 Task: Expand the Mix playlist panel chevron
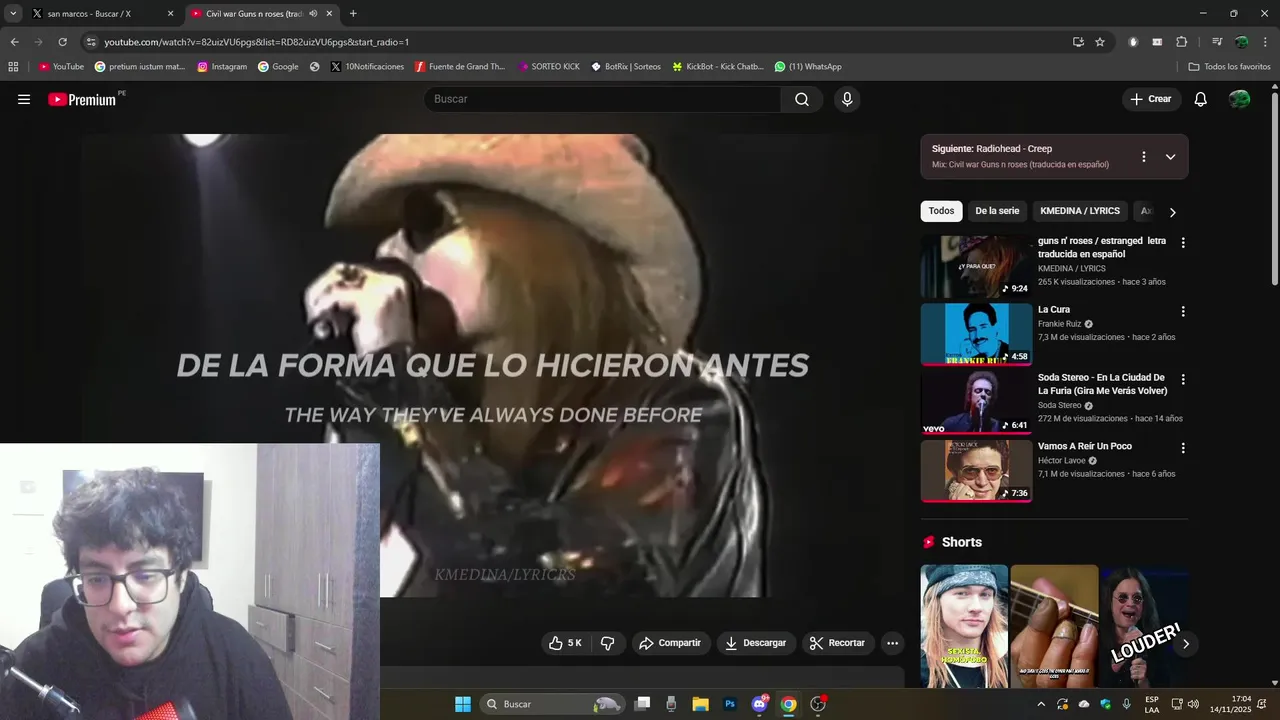[1170, 157]
